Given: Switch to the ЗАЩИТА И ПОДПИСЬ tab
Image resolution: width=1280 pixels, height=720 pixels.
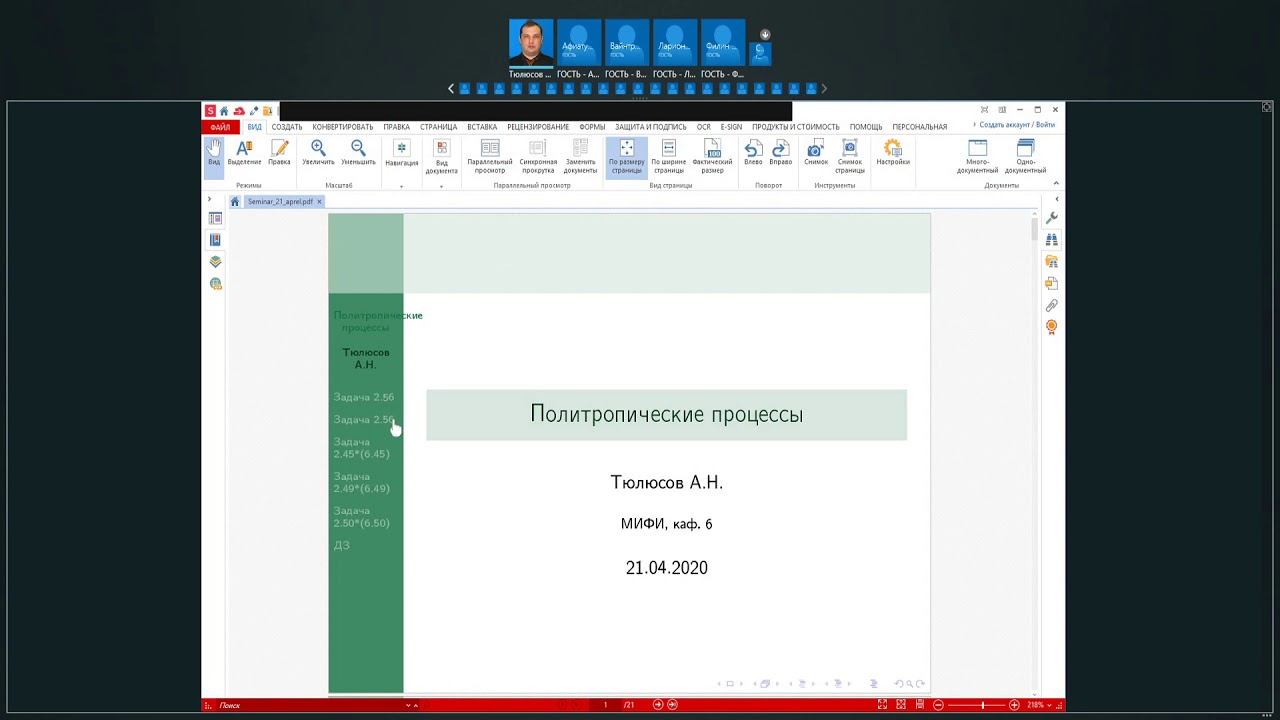Looking at the screenshot, I should pos(651,127).
